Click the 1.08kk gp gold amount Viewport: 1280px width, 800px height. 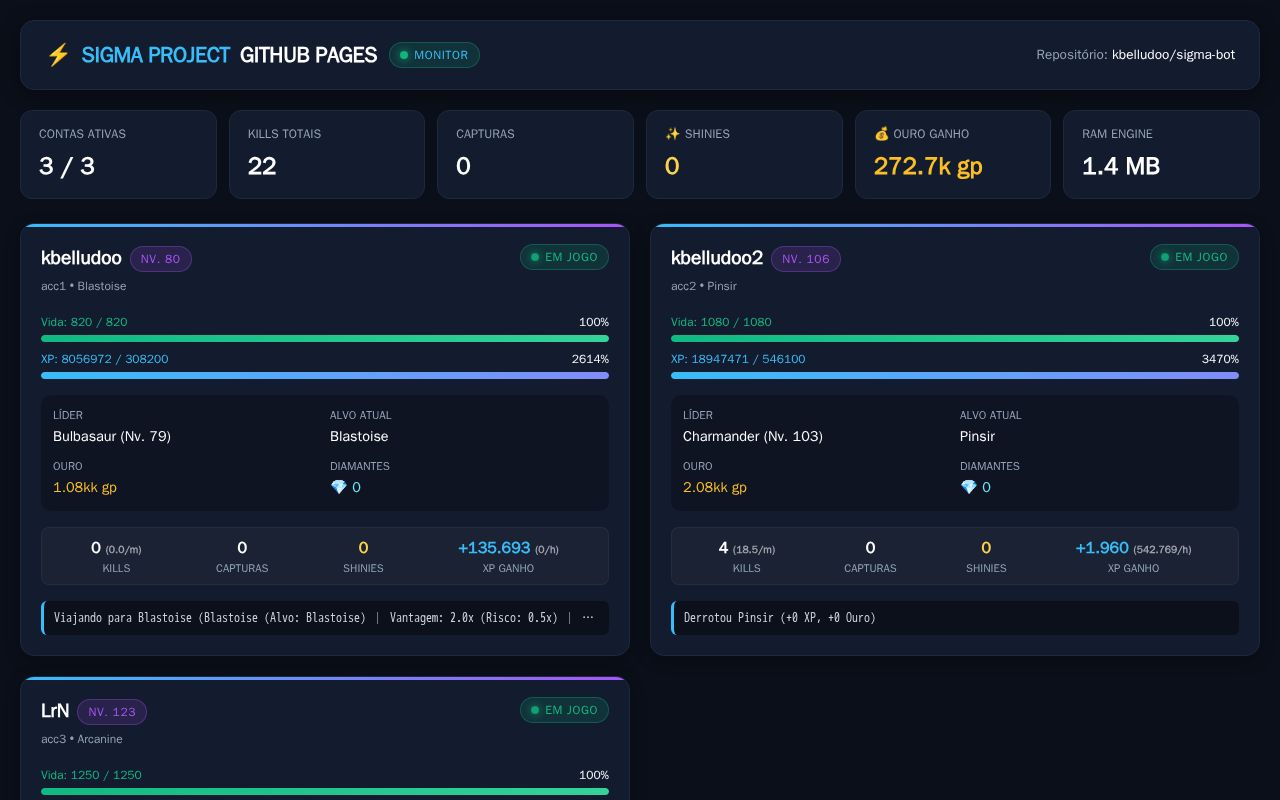(85, 487)
